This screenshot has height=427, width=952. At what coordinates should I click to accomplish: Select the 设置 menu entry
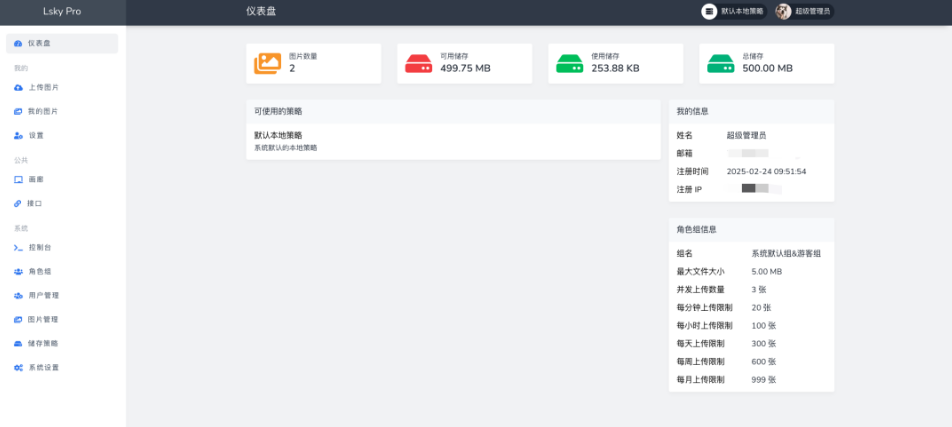pos(62,136)
